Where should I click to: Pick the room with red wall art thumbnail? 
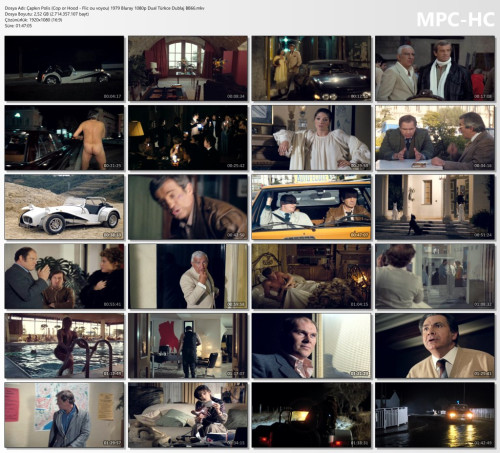pyautogui.click(x=188, y=346)
